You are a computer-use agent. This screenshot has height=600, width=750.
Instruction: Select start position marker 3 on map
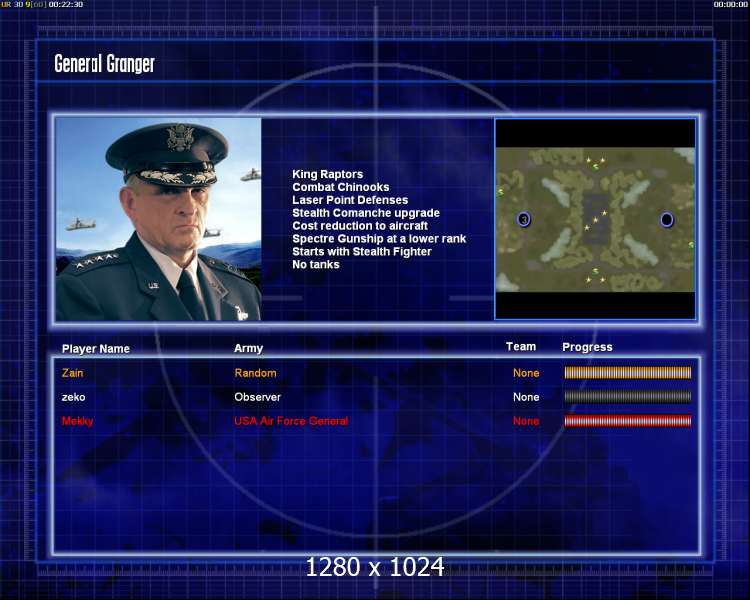click(524, 220)
